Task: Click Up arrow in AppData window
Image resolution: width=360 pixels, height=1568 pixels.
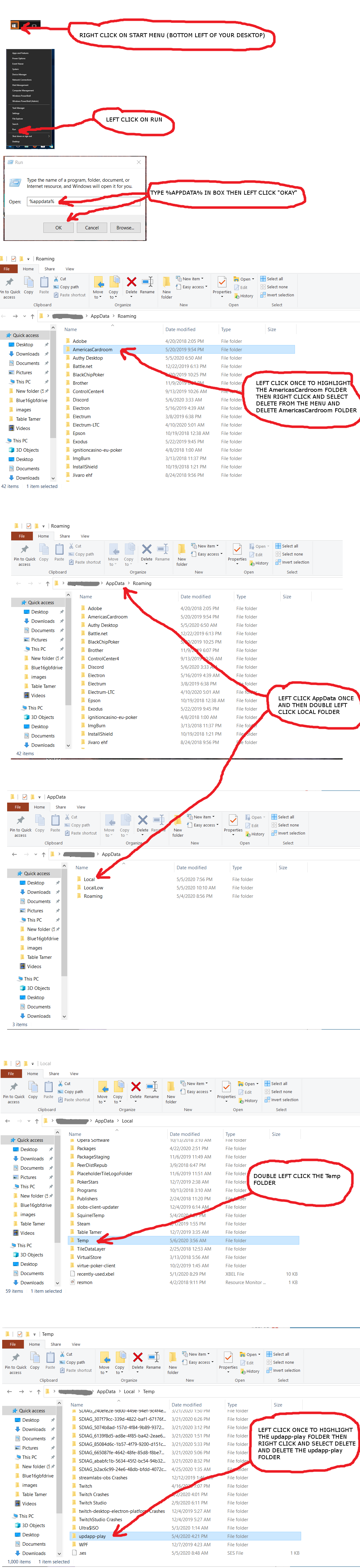Action: [44, 854]
